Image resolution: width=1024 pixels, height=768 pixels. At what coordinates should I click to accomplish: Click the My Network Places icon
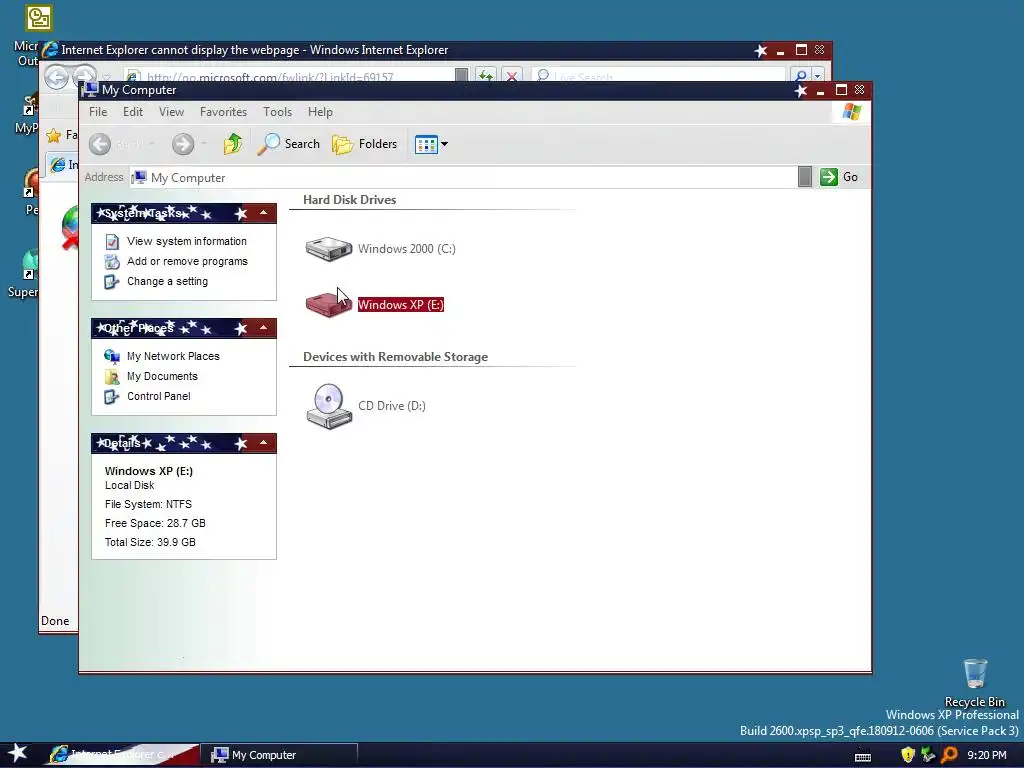[112, 356]
